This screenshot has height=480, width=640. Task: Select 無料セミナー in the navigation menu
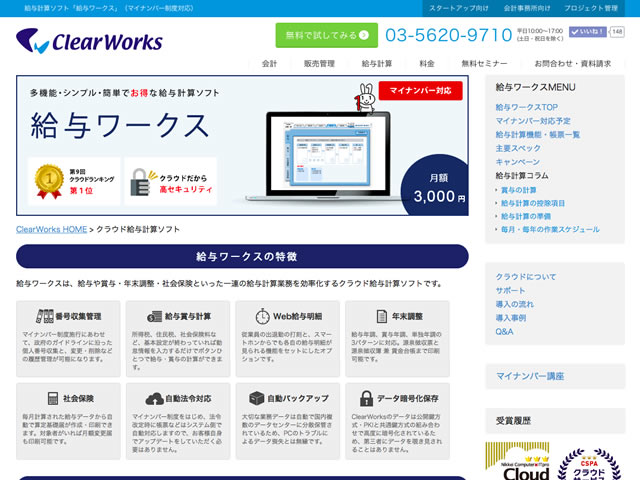[484, 64]
